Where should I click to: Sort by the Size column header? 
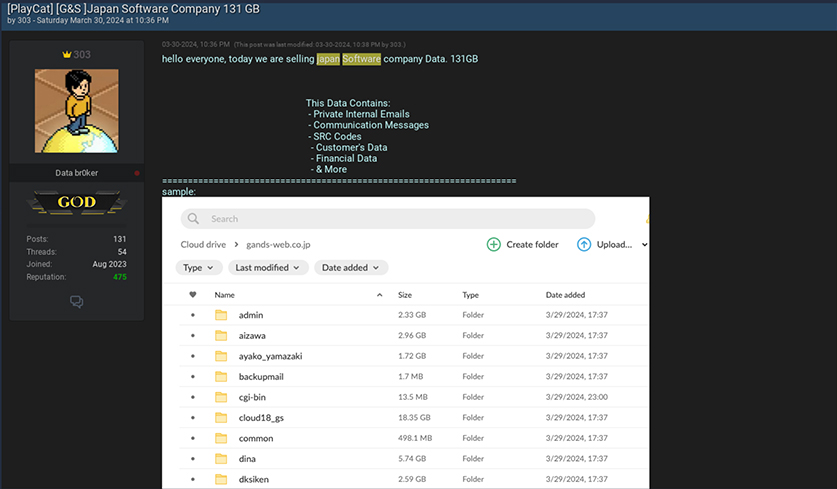[x=405, y=295]
